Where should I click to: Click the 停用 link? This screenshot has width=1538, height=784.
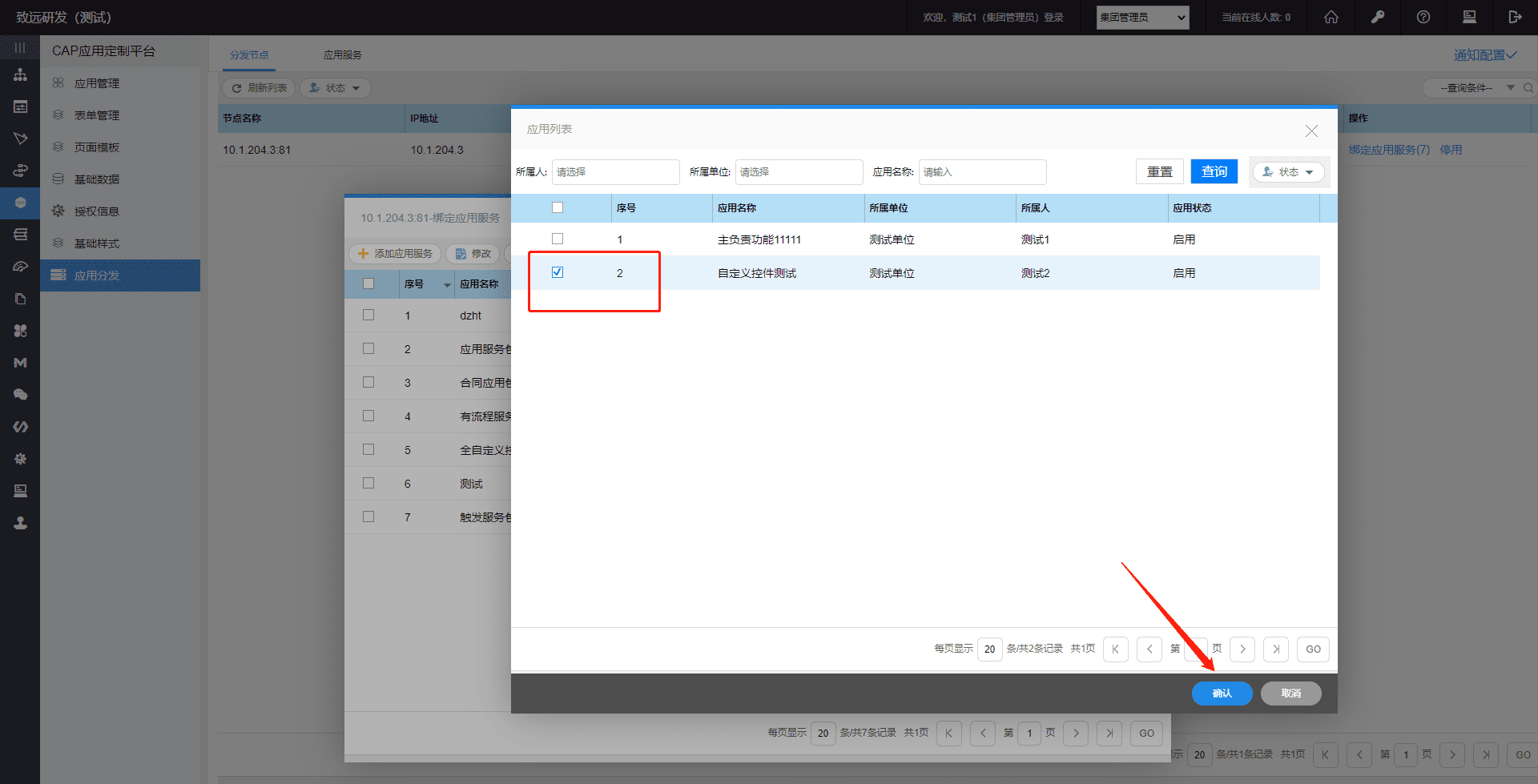1451,150
